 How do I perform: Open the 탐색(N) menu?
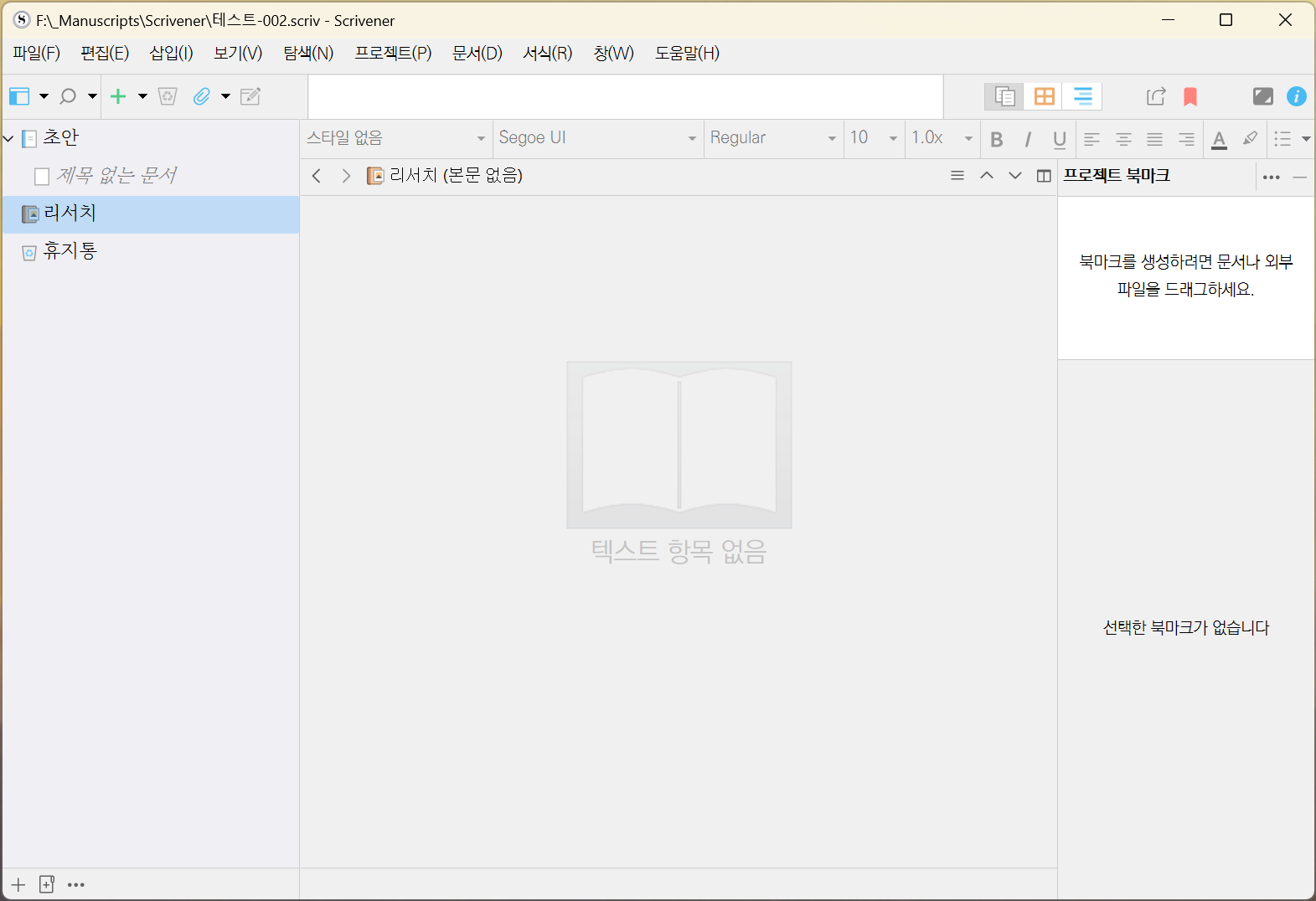[x=308, y=54]
